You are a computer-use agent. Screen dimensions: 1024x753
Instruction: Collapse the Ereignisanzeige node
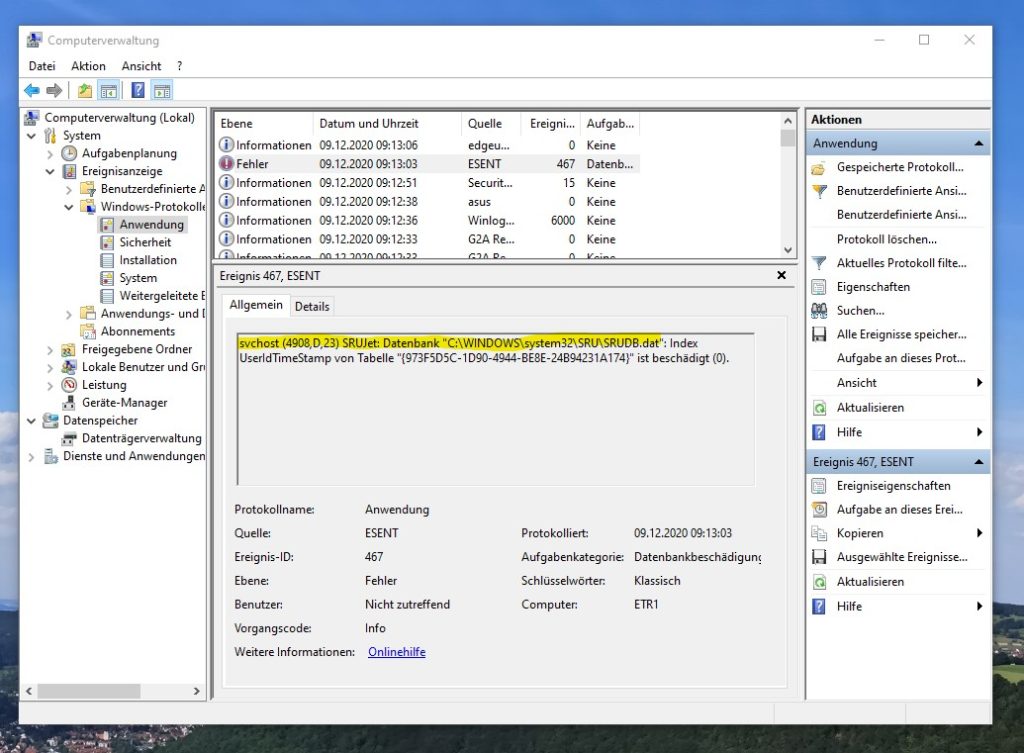pos(50,171)
